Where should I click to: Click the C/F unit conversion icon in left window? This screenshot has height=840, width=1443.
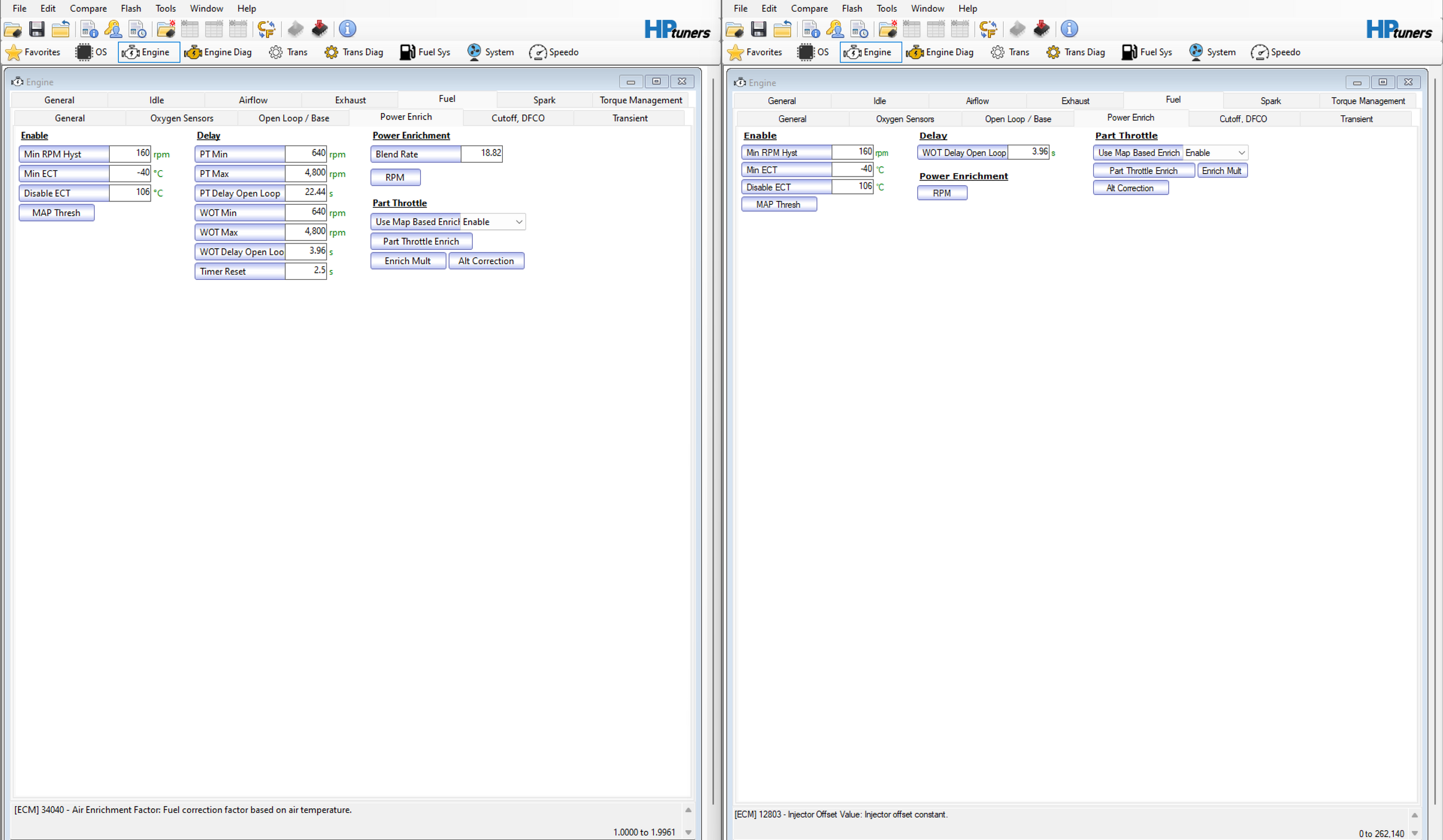(266, 29)
